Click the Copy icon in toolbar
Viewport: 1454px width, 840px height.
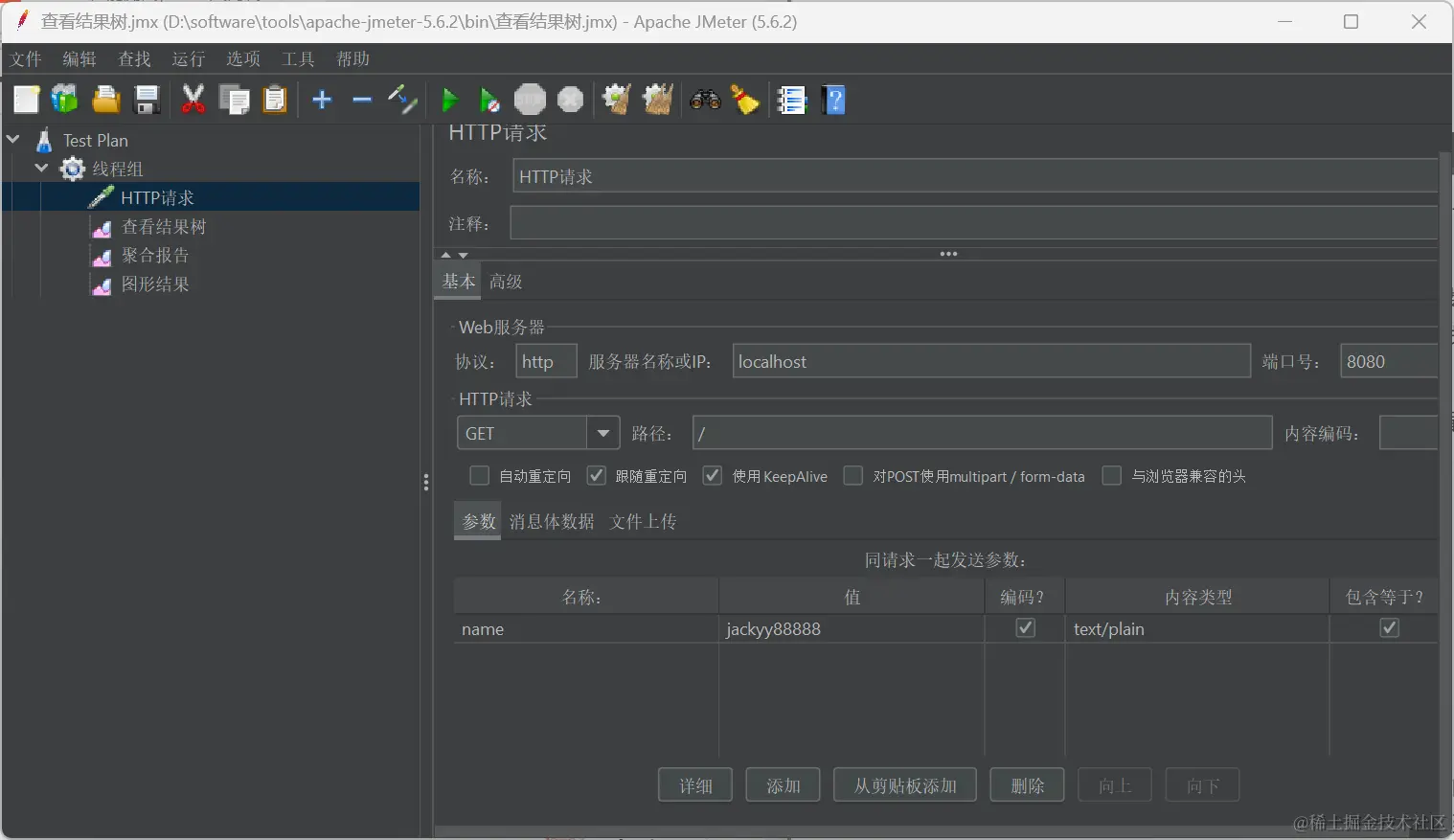tap(234, 100)
